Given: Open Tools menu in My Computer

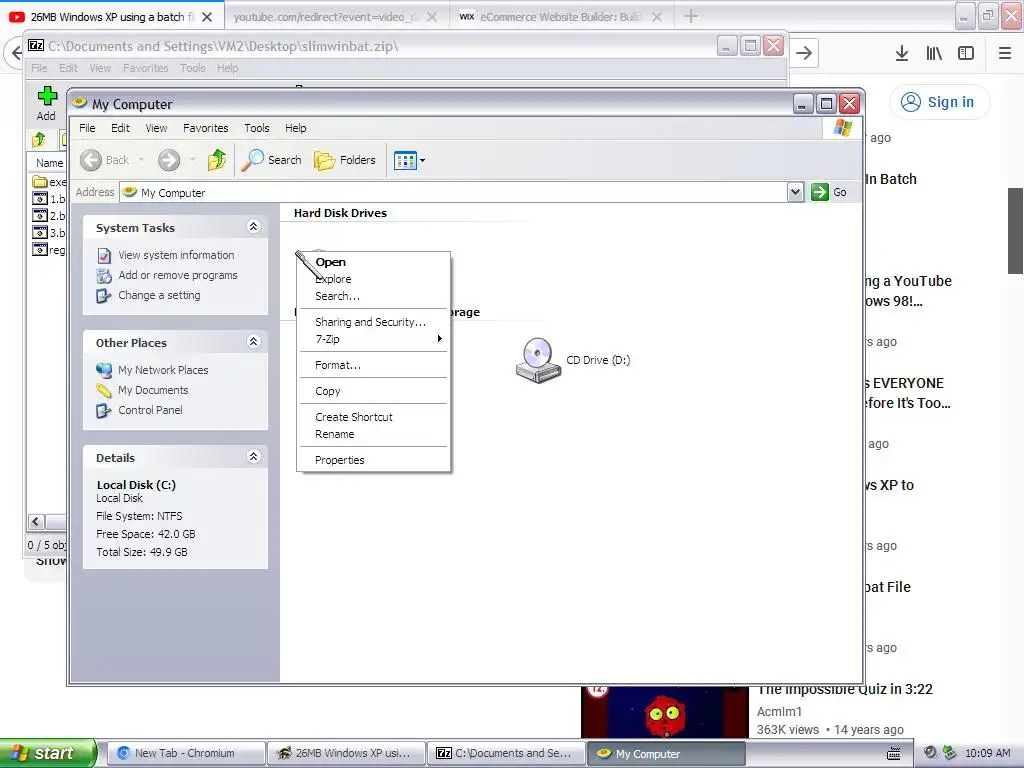Looking at the screenshot, I should click(x=257, y=128).
